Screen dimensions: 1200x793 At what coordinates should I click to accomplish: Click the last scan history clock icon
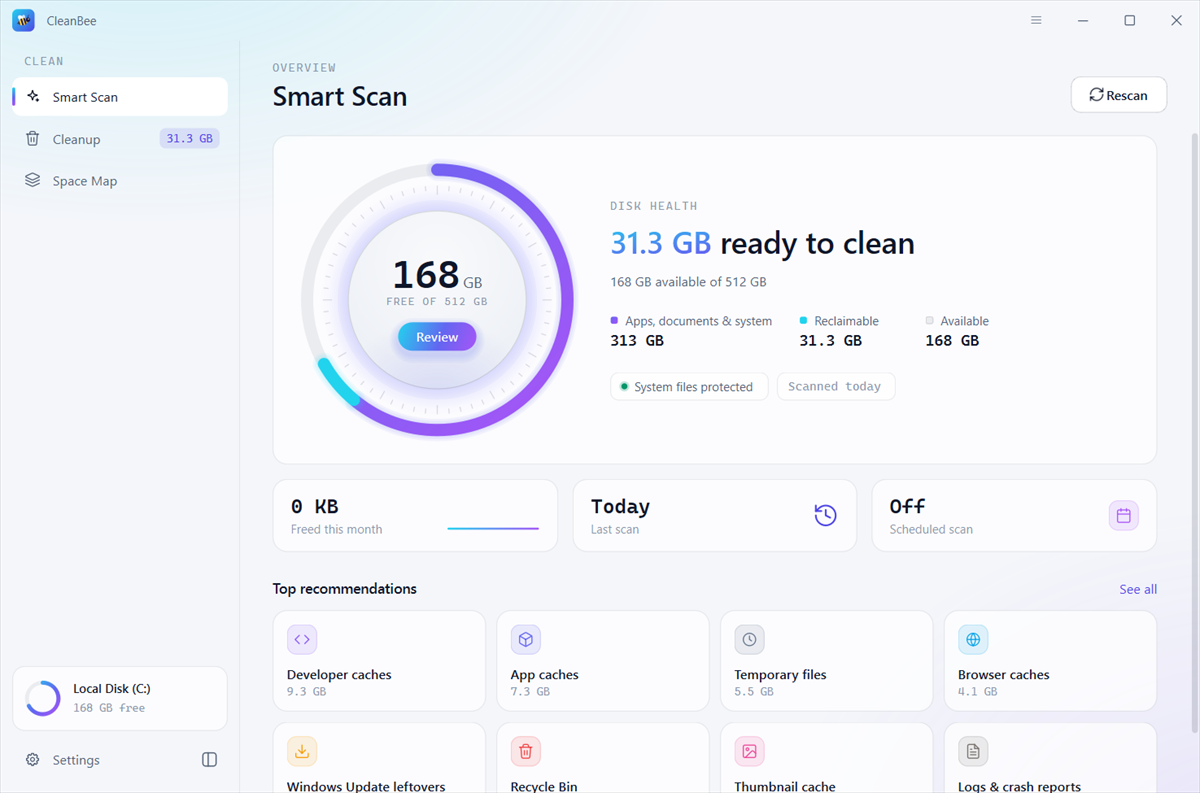point(825,515)
